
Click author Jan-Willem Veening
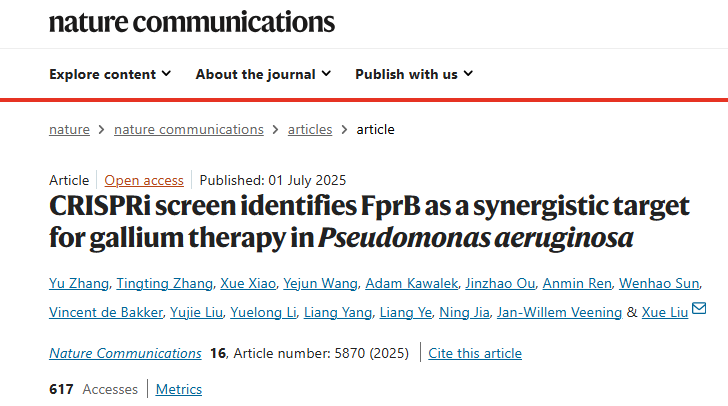(x=560, y=312)
